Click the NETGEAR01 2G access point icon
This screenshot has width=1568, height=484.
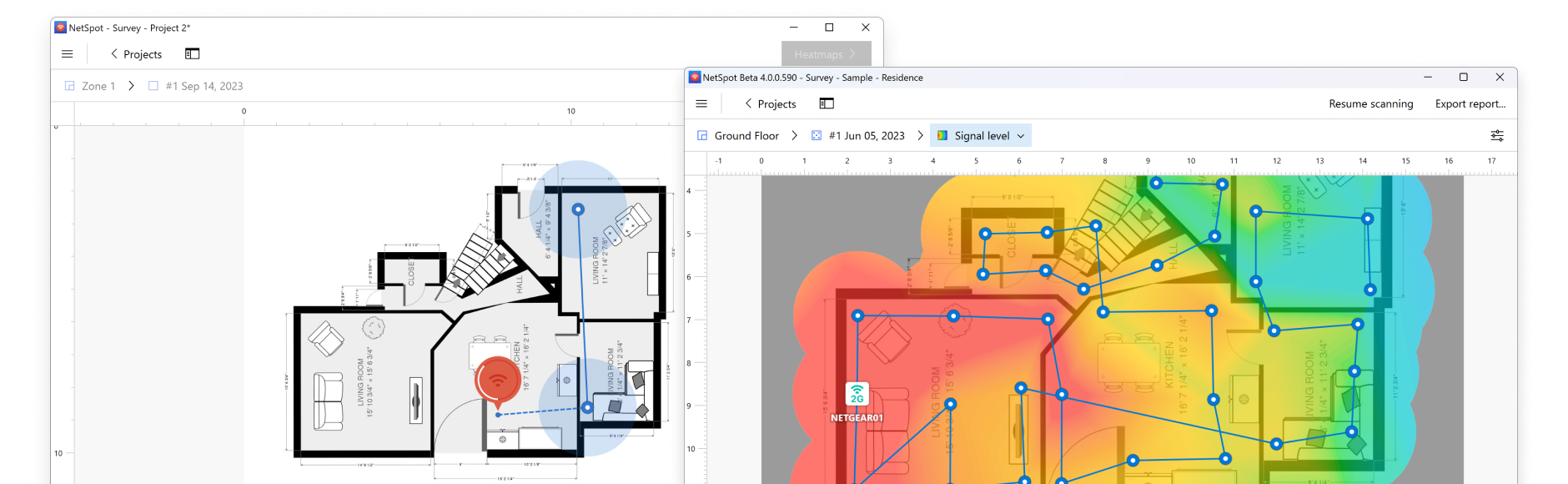[857, 394]
